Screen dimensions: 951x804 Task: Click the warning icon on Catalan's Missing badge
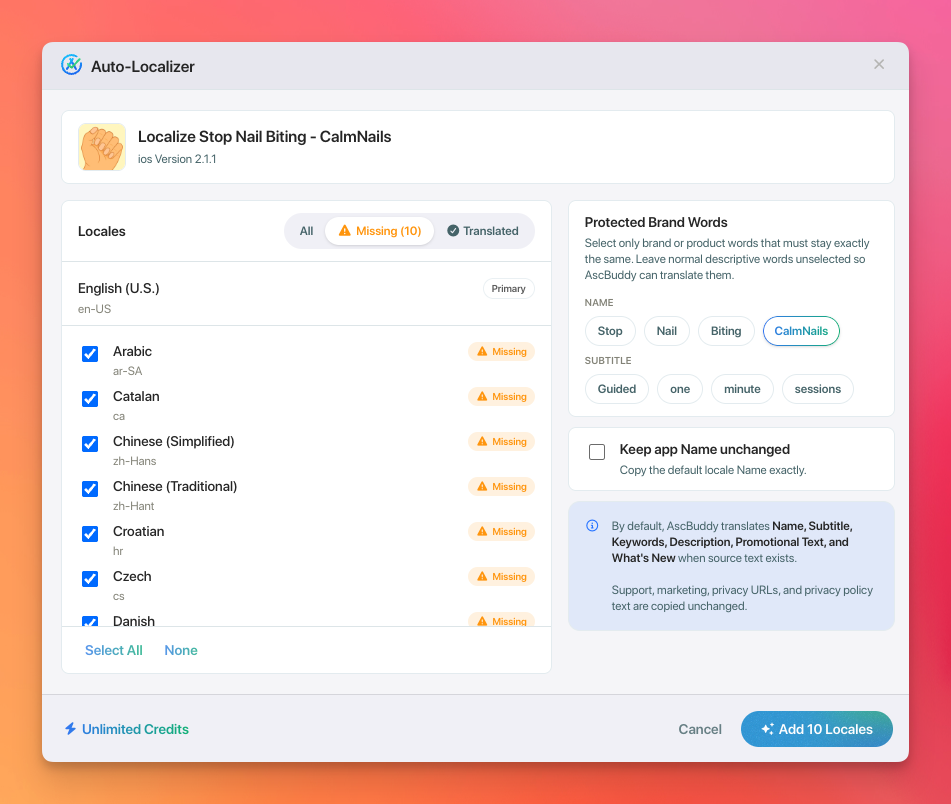[x=482, y=396]
